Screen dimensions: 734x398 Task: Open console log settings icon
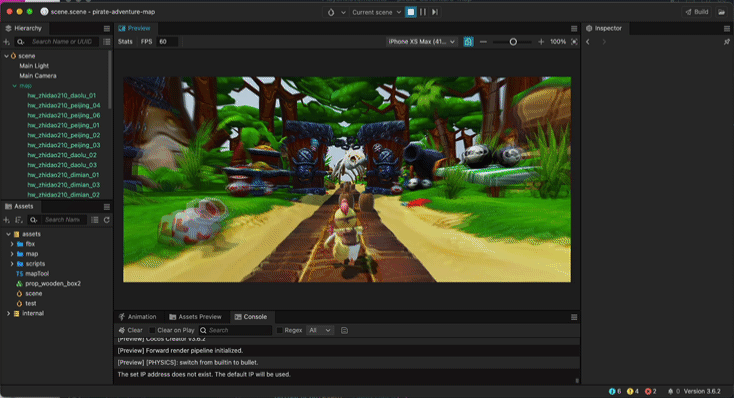point(344,330)
